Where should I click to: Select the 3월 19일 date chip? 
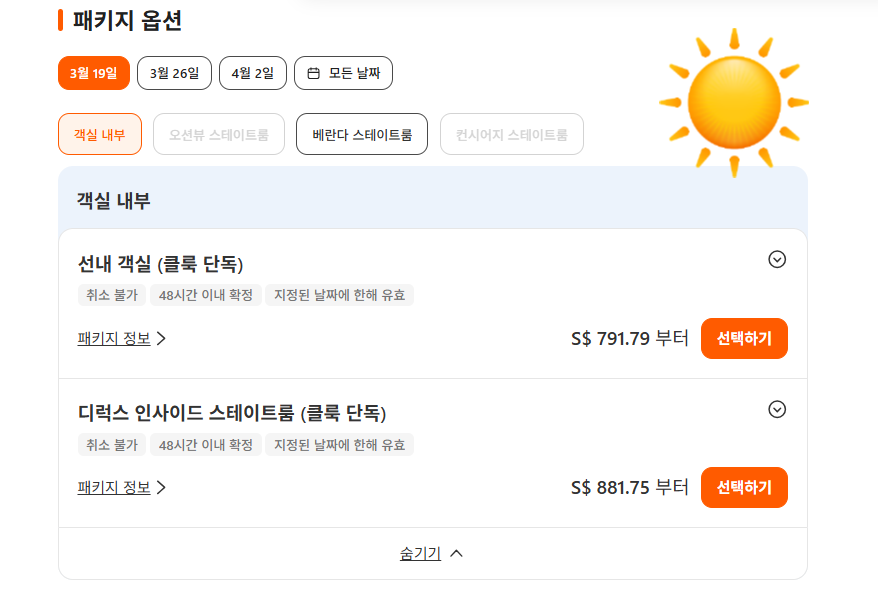pos(94,73)
